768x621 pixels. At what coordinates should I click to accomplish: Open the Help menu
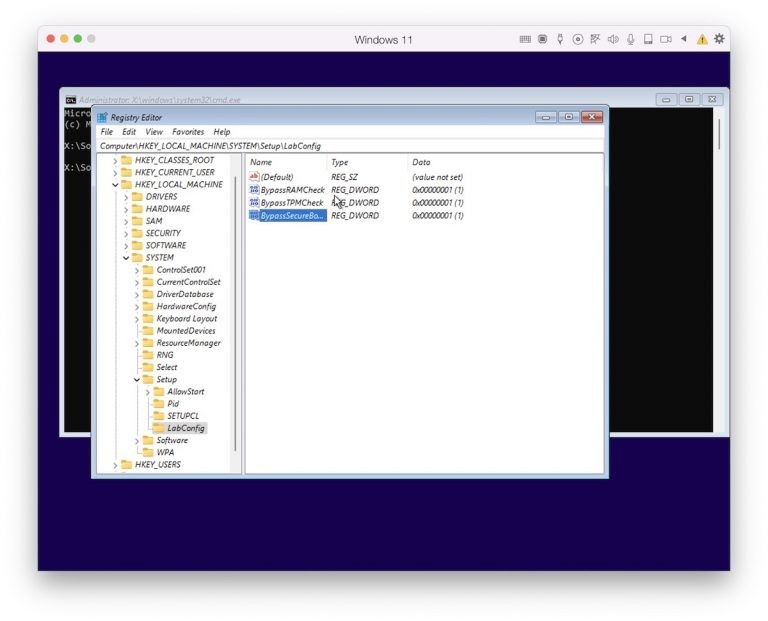[221, 132]
